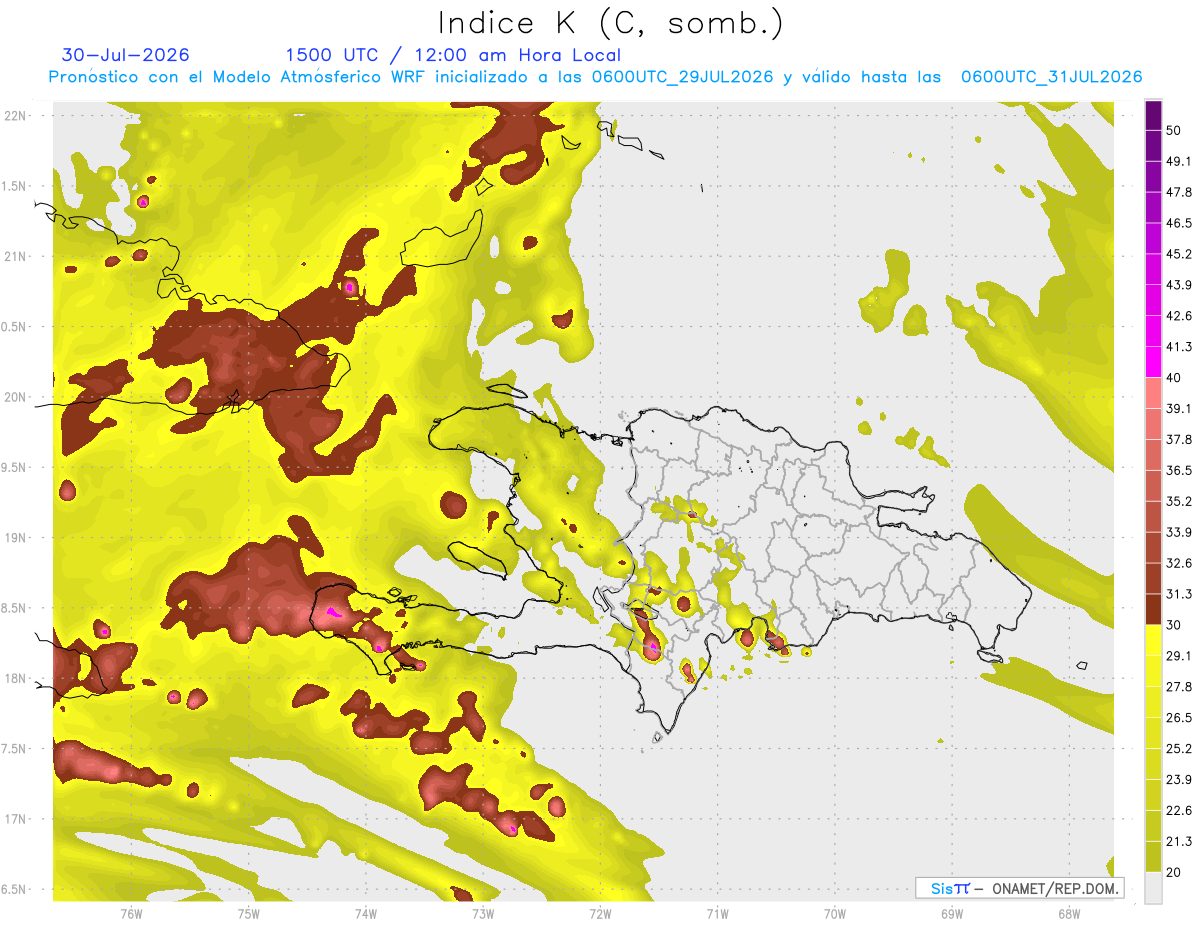
Task: Click colorbar label '50'
Action: pos(1175,131)
